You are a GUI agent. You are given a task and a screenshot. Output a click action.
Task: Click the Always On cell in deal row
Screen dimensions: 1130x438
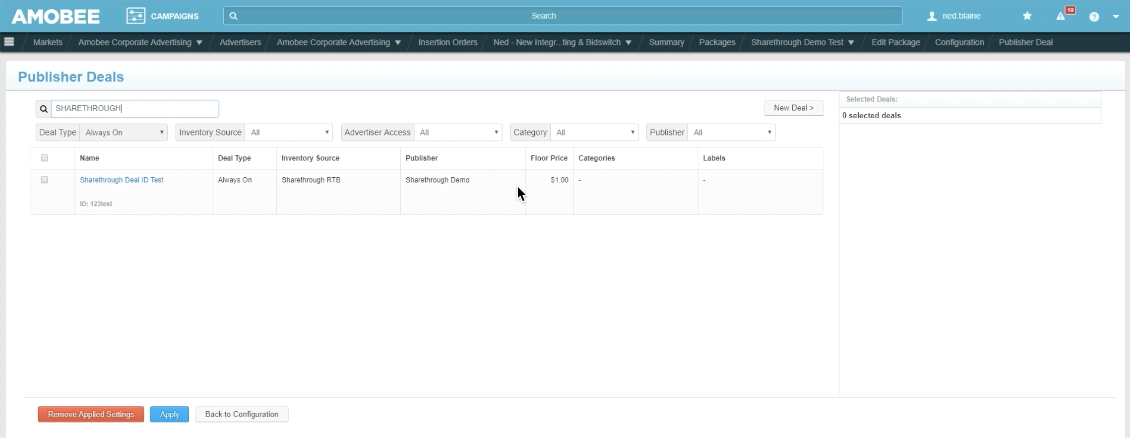(x=235, y=180)
